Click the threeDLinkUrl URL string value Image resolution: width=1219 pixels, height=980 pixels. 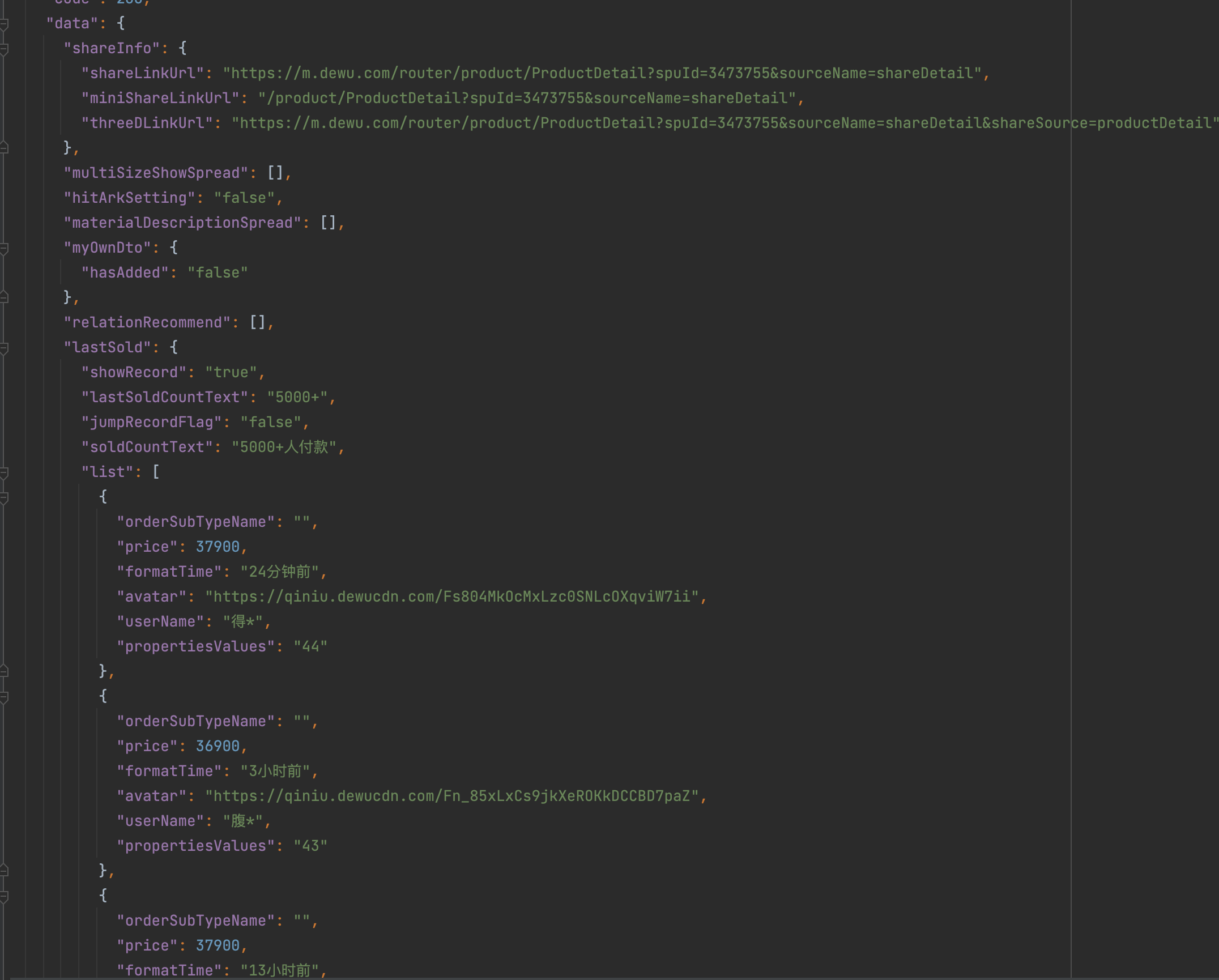(x=725, y=123)
